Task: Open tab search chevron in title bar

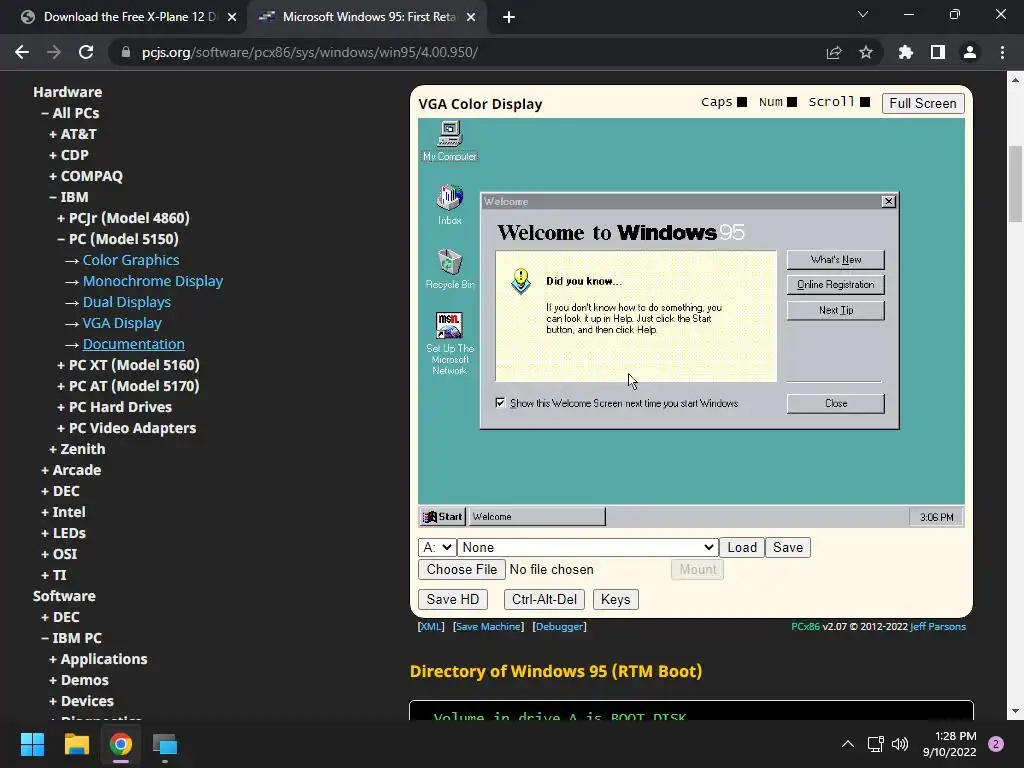Action: pos(863,14)
